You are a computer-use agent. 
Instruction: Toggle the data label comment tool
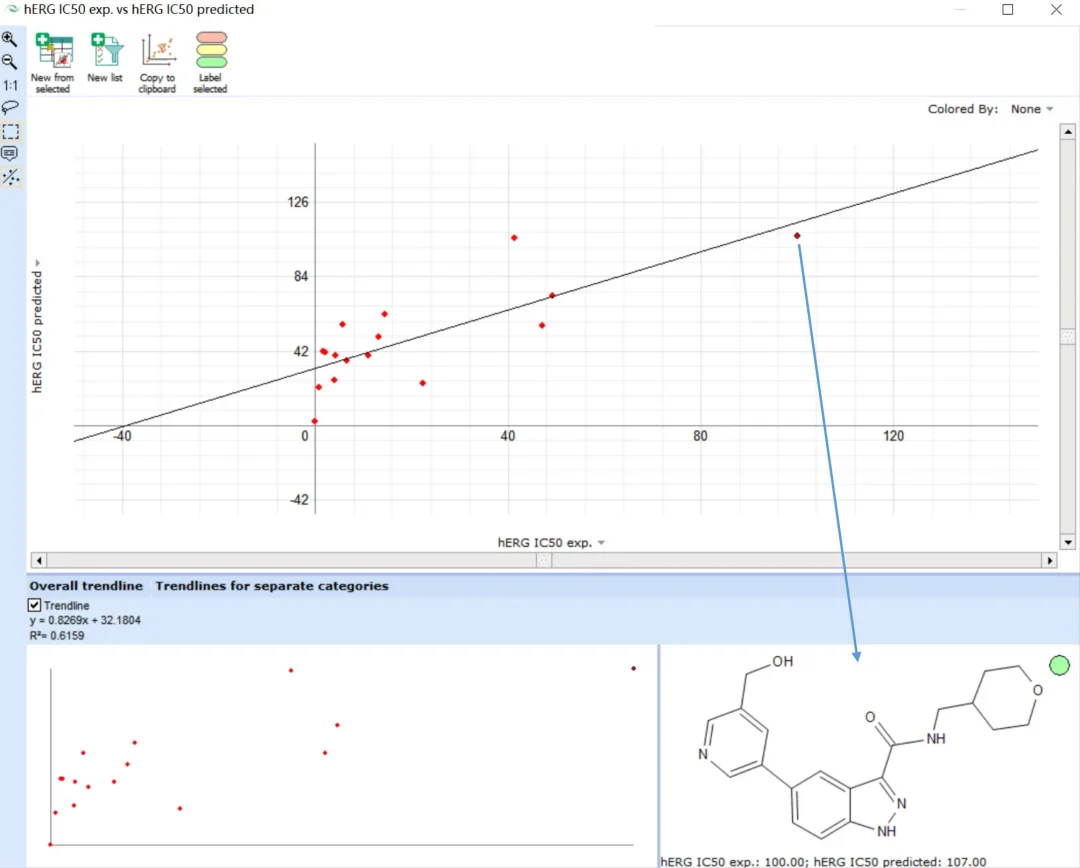point(10,154)
